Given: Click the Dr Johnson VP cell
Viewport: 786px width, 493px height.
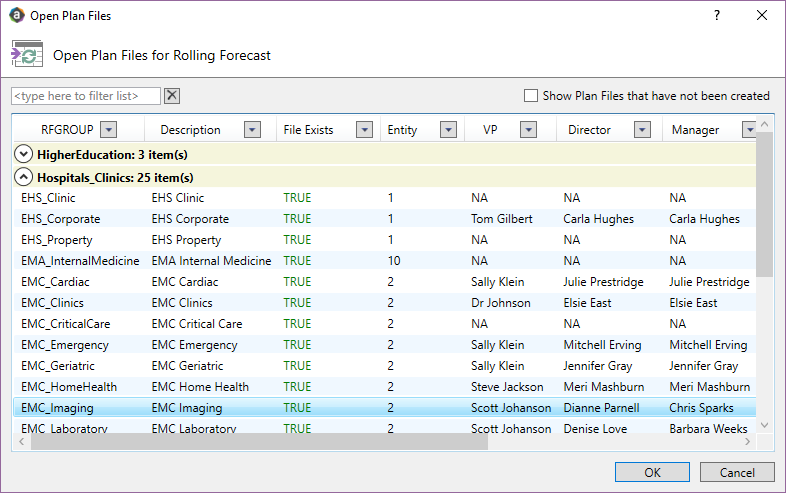Looking at the screenshot, I should coord(500,303).
